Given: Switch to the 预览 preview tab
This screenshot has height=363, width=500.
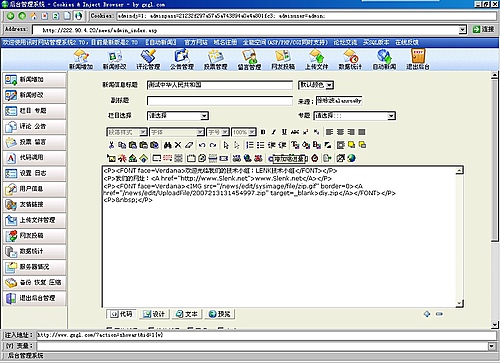Looking at the screenshot, I should [x=219, y=314].
